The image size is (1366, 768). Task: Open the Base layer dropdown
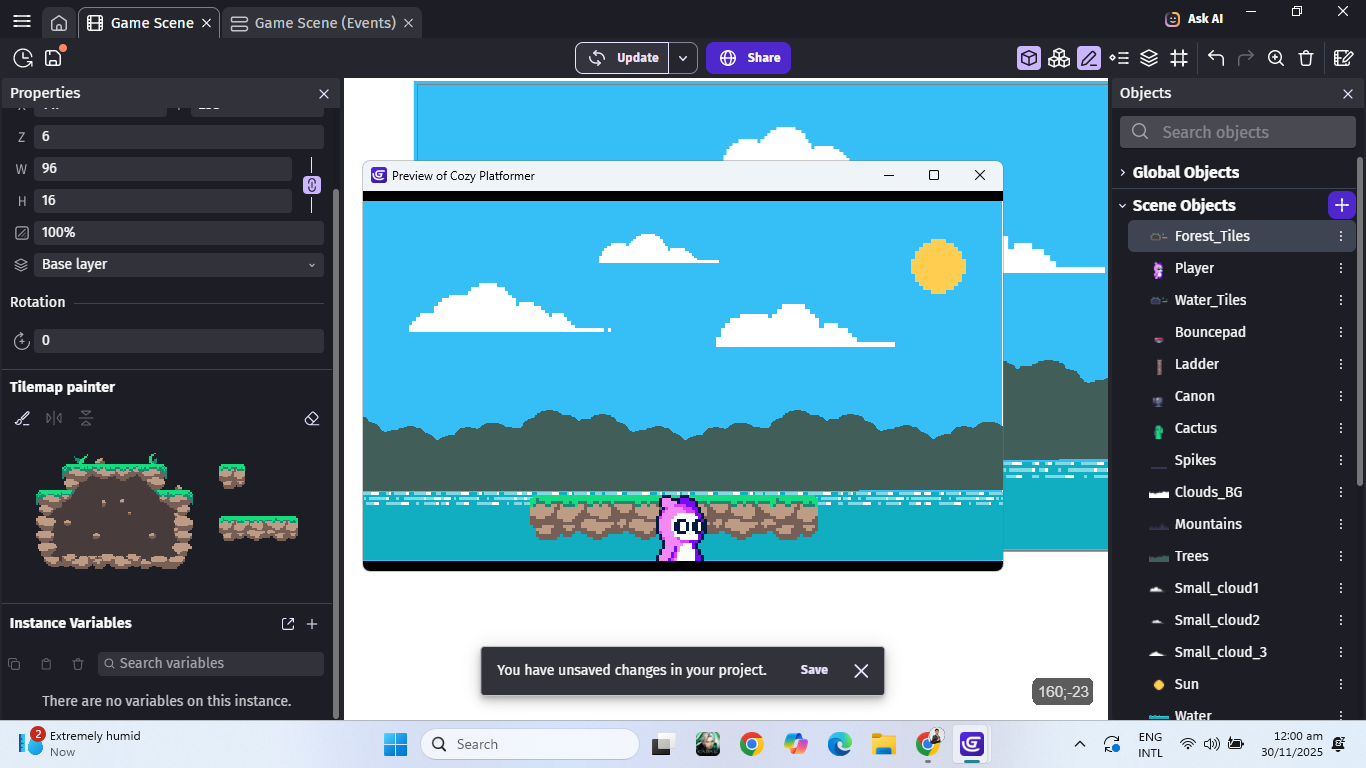[x=178, y=265]
